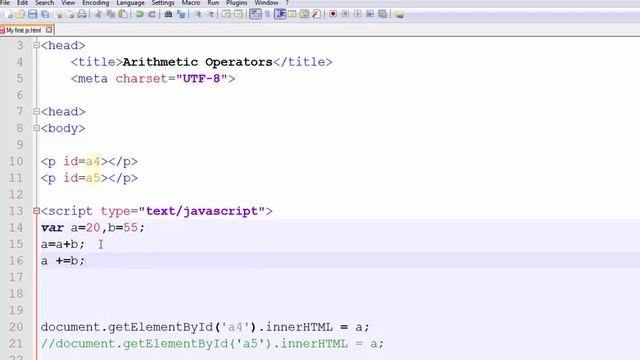Click the Close document toolbar icon
This screenshot has height=360, width=640.
click(x=58, y=15)
